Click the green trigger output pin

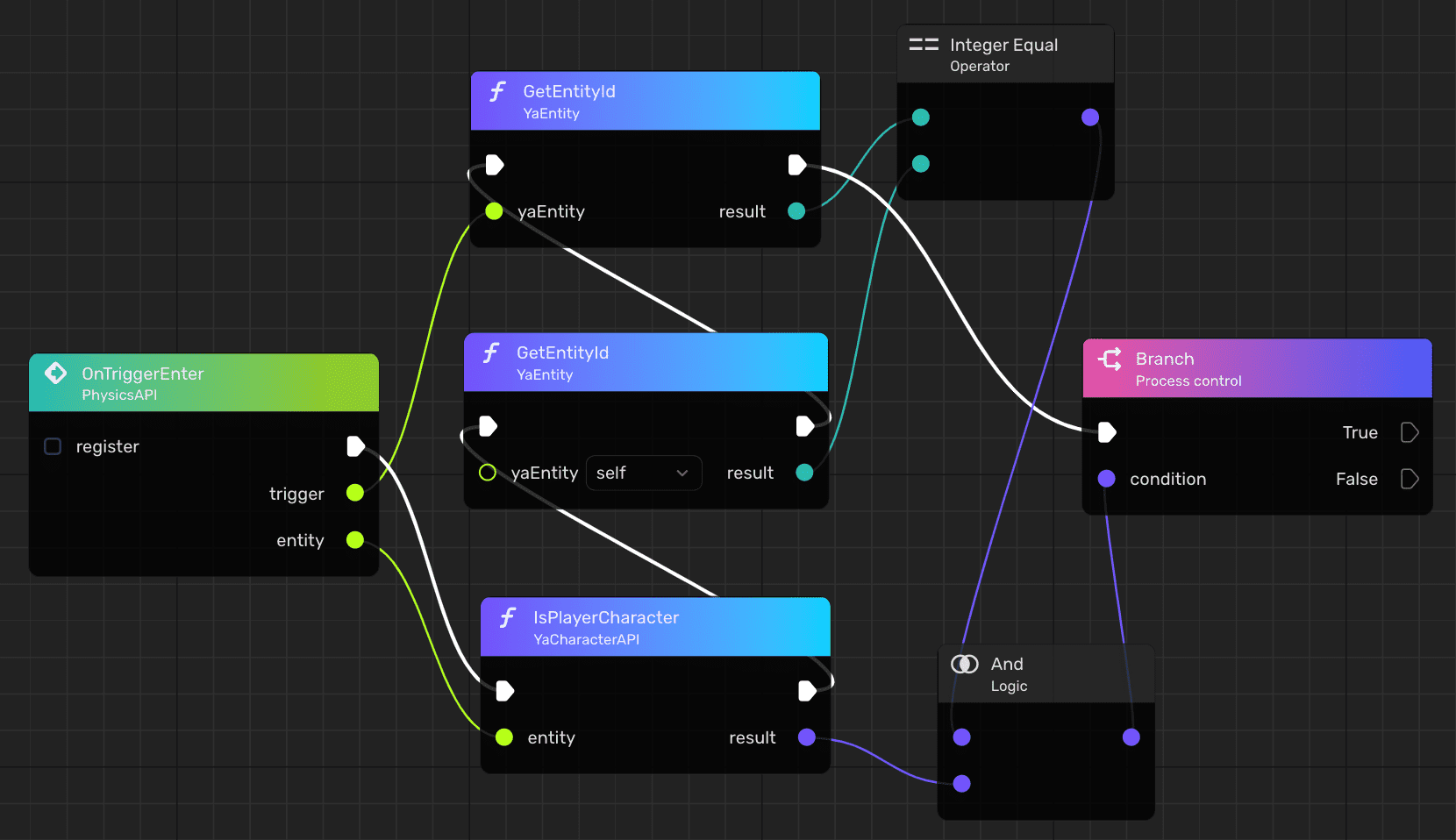tap(355, 493)
